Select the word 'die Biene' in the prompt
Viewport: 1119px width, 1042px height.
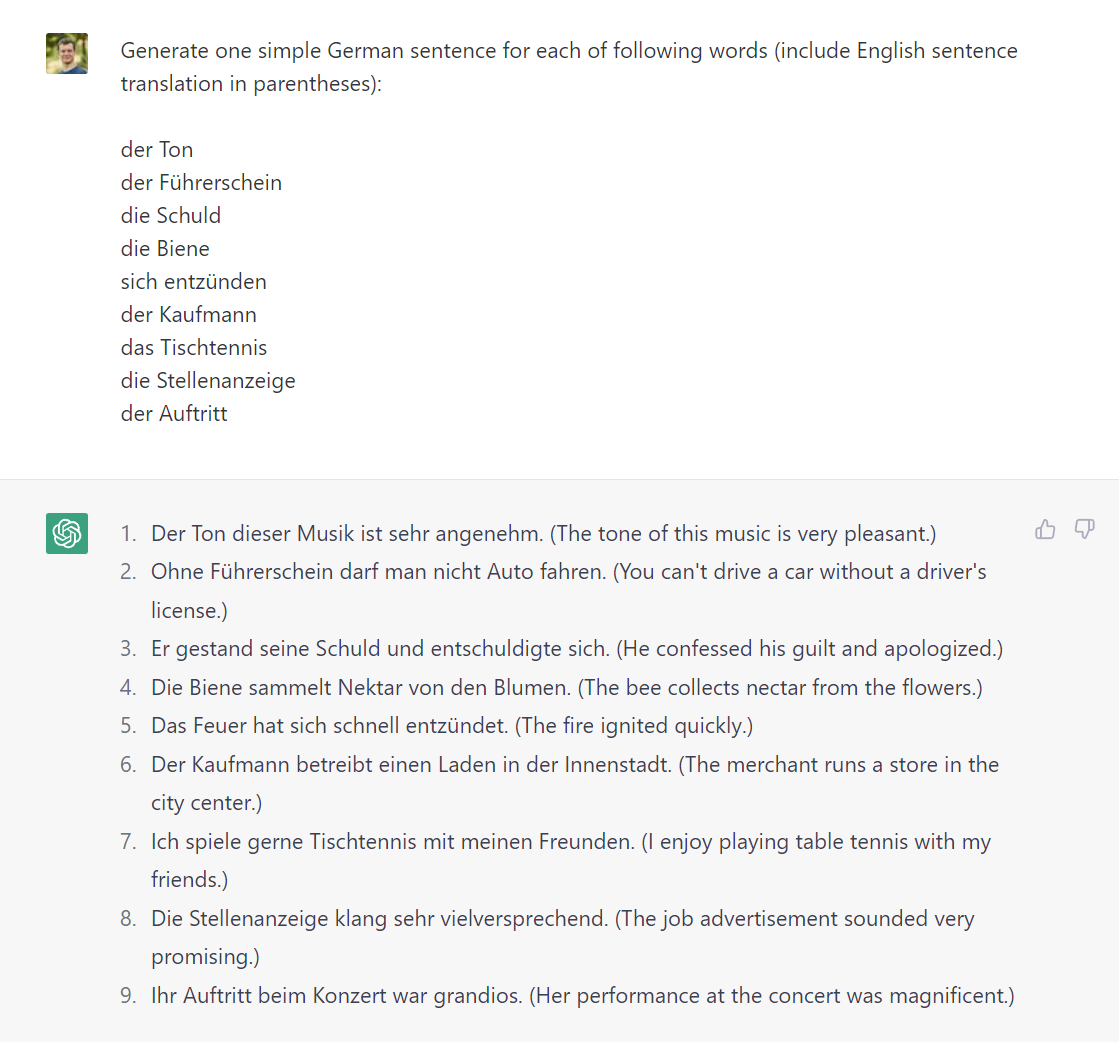164,248
